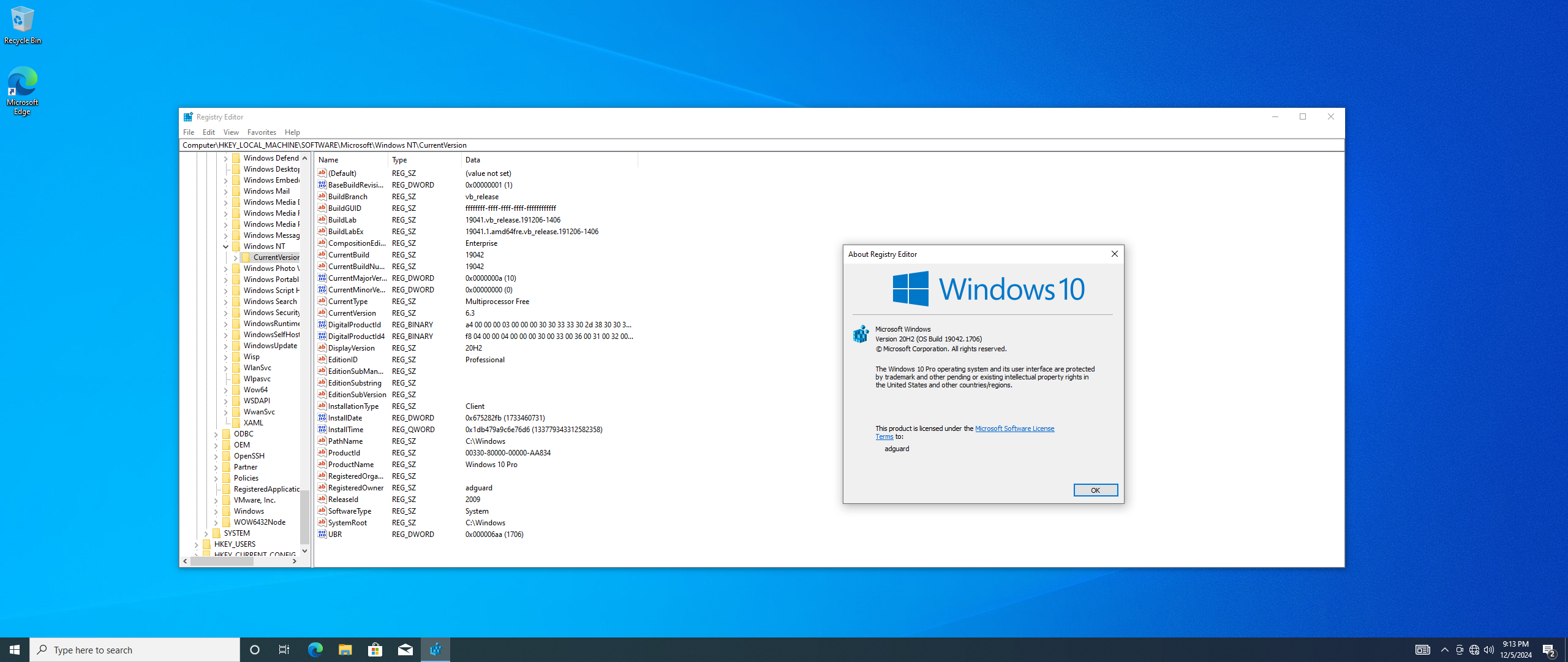This screenshot has height=662, width=1568.
Task: Select the (Default) value row
Action: [x=475, y=173]
